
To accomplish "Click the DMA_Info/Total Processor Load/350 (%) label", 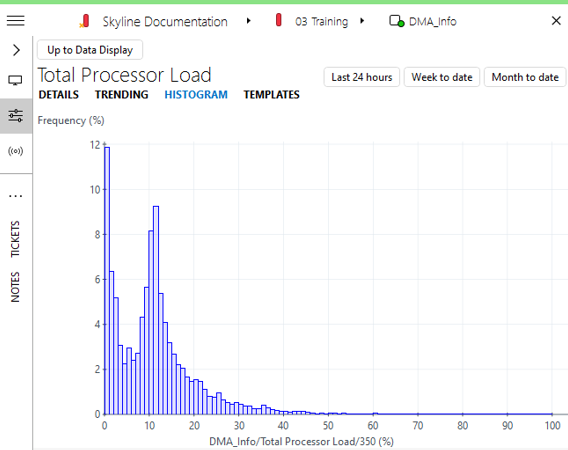I will pyautogui.click(x=301, y=441).
